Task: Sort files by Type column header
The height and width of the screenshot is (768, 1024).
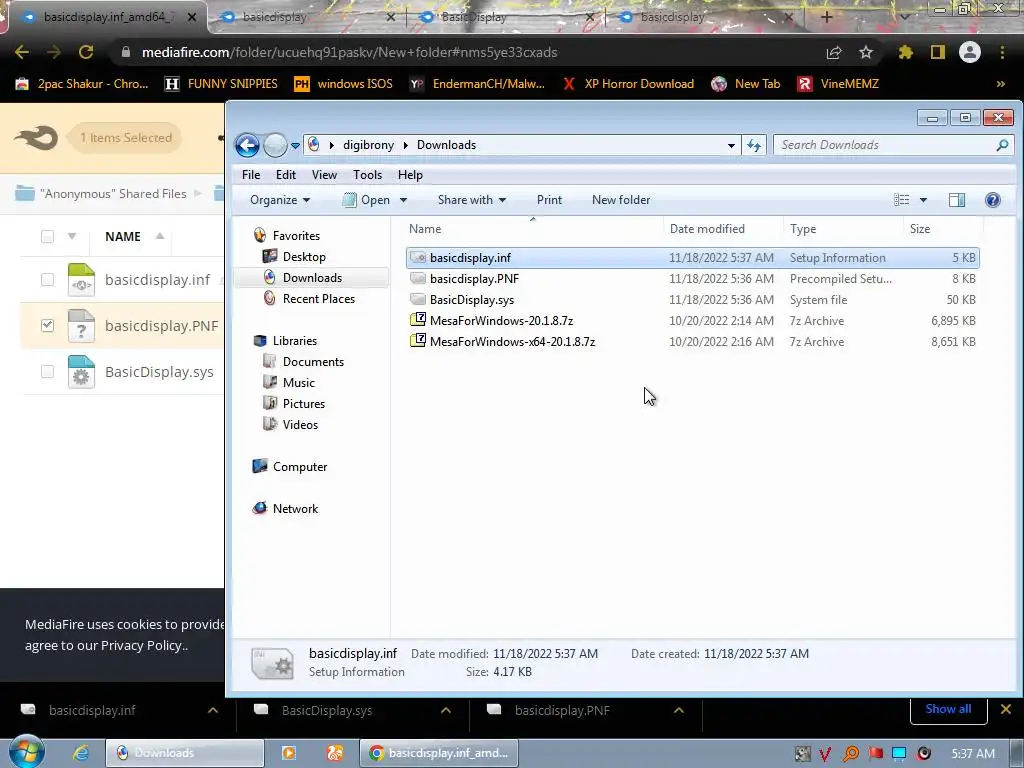Action: pyautogui.click(x=843, y=229)
